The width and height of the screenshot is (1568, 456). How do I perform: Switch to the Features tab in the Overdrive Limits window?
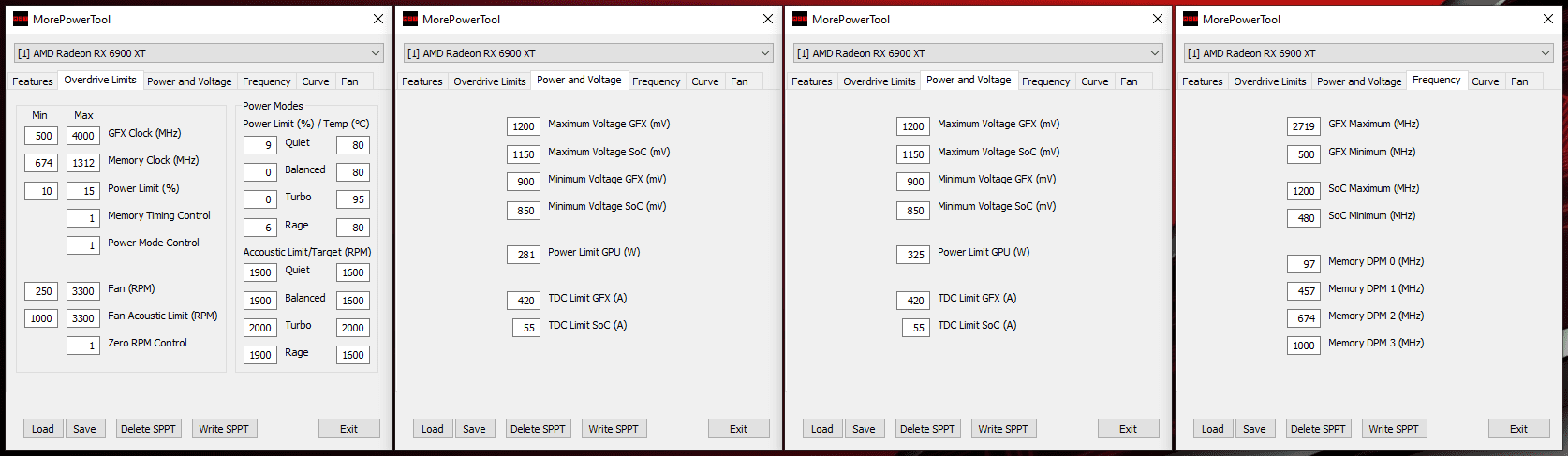pos(33,81)
